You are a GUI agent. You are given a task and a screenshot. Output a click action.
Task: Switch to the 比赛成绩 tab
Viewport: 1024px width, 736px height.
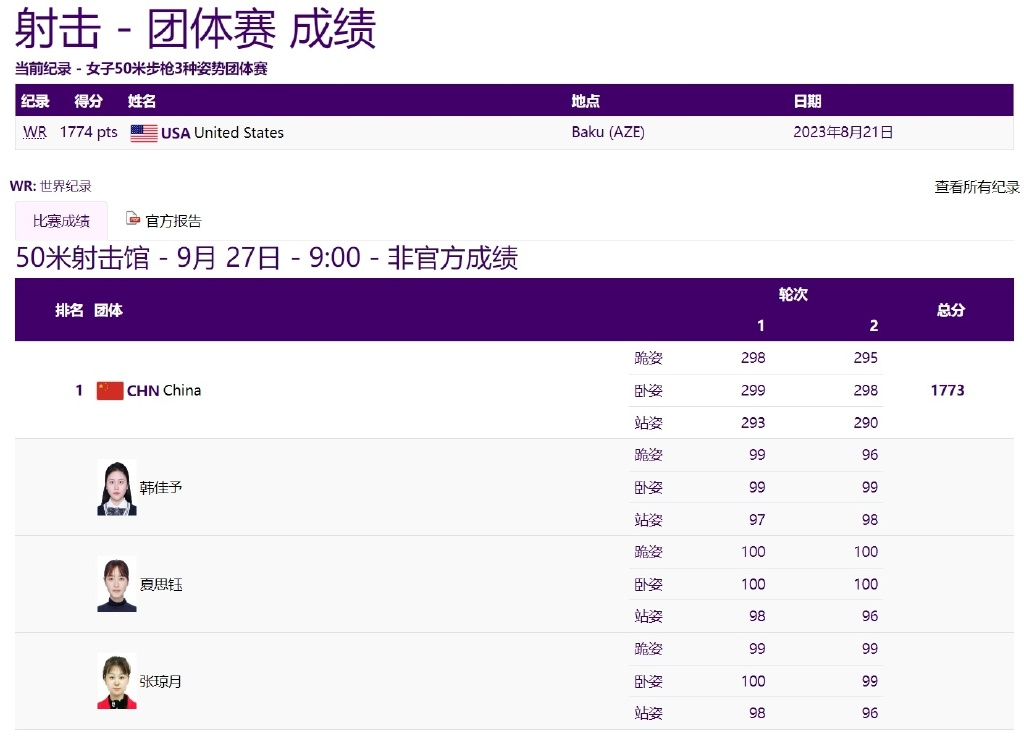pos(61,221)
